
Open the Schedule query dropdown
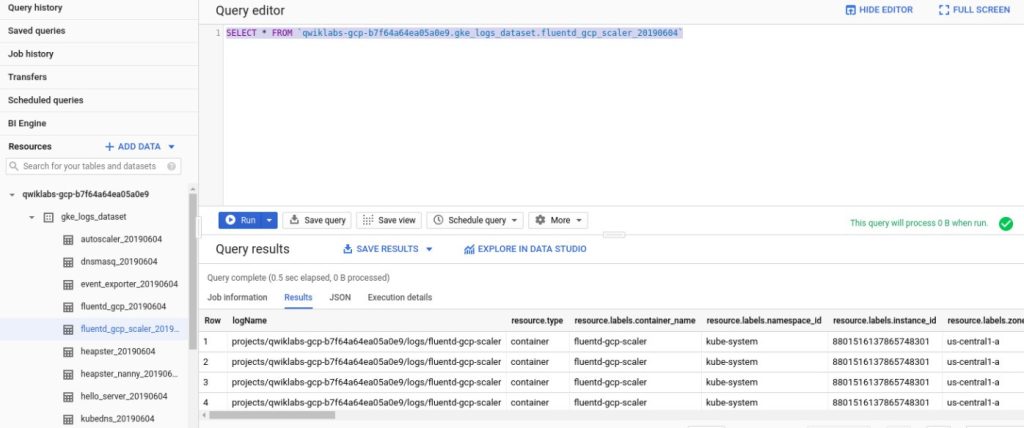coord(516,220)
